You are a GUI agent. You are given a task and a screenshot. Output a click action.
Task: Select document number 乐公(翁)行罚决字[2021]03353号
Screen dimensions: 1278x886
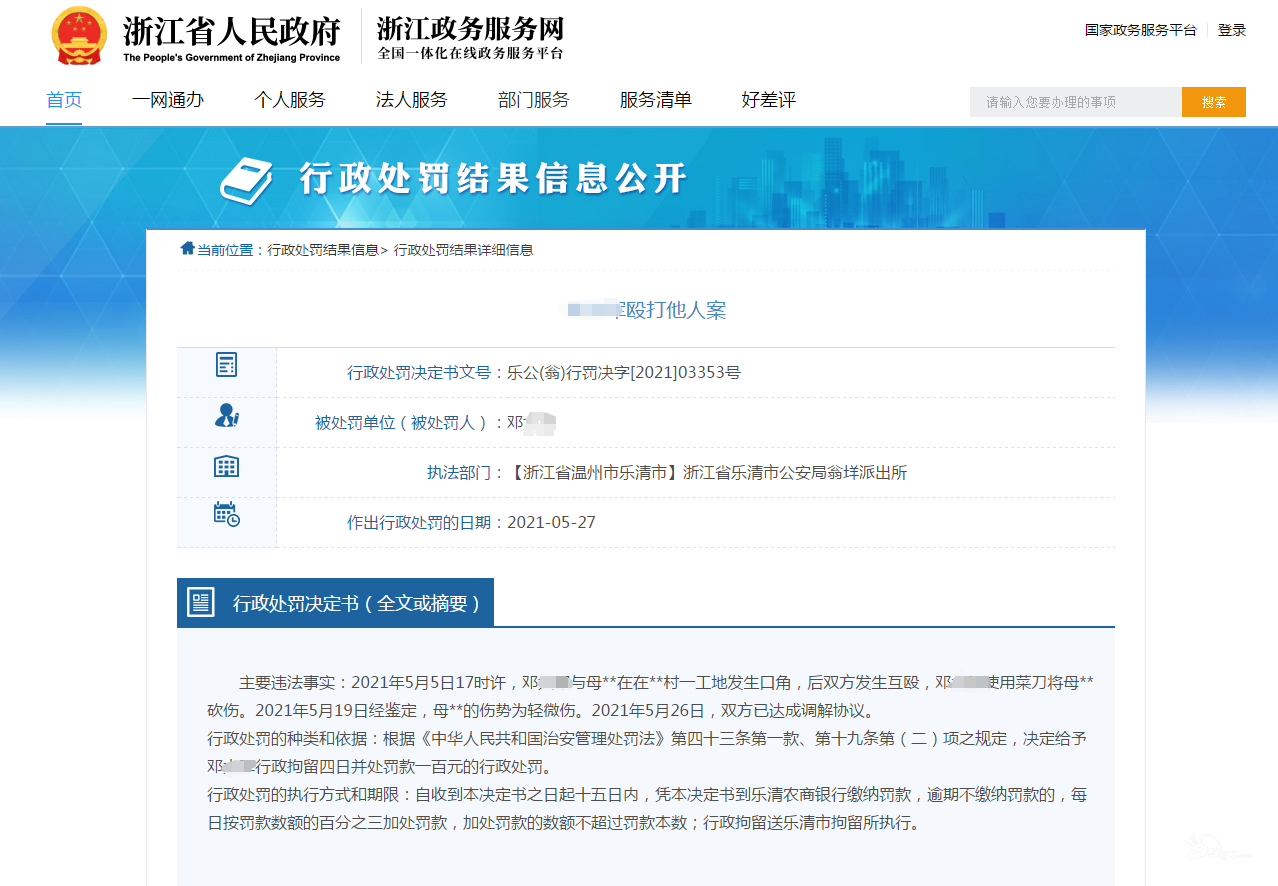coord(624,373)
